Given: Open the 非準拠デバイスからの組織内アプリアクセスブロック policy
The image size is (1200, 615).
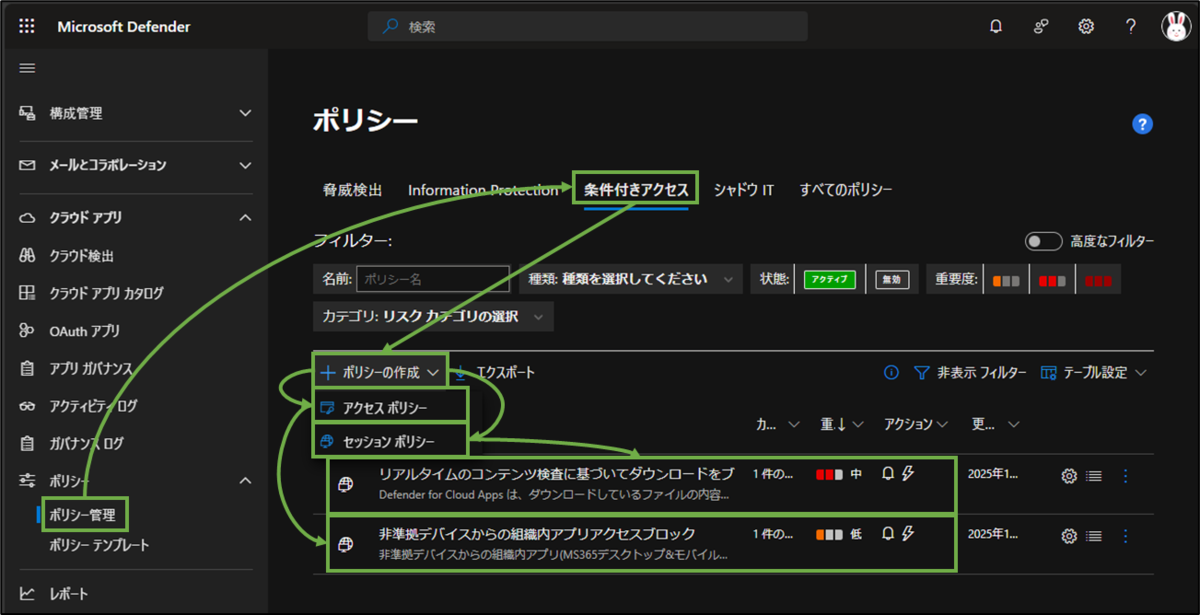Looking at the screenshot, I should pyautogui.click(x=537, y=533).
